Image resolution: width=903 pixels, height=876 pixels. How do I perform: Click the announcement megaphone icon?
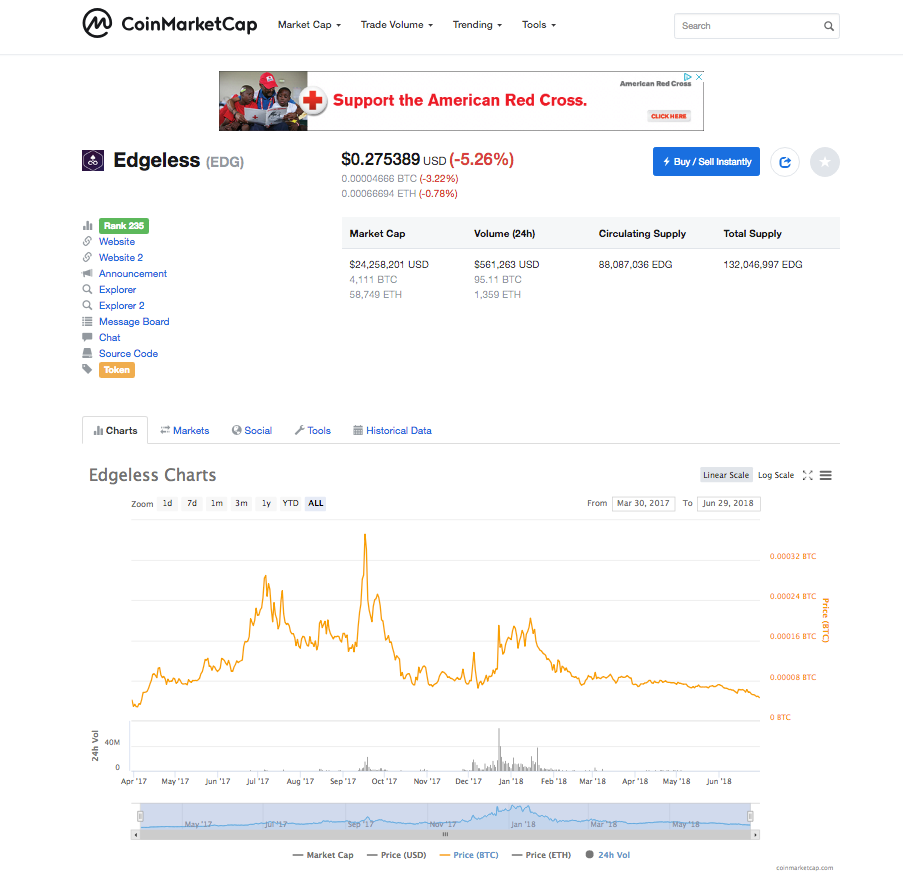[x=88, y=273]
